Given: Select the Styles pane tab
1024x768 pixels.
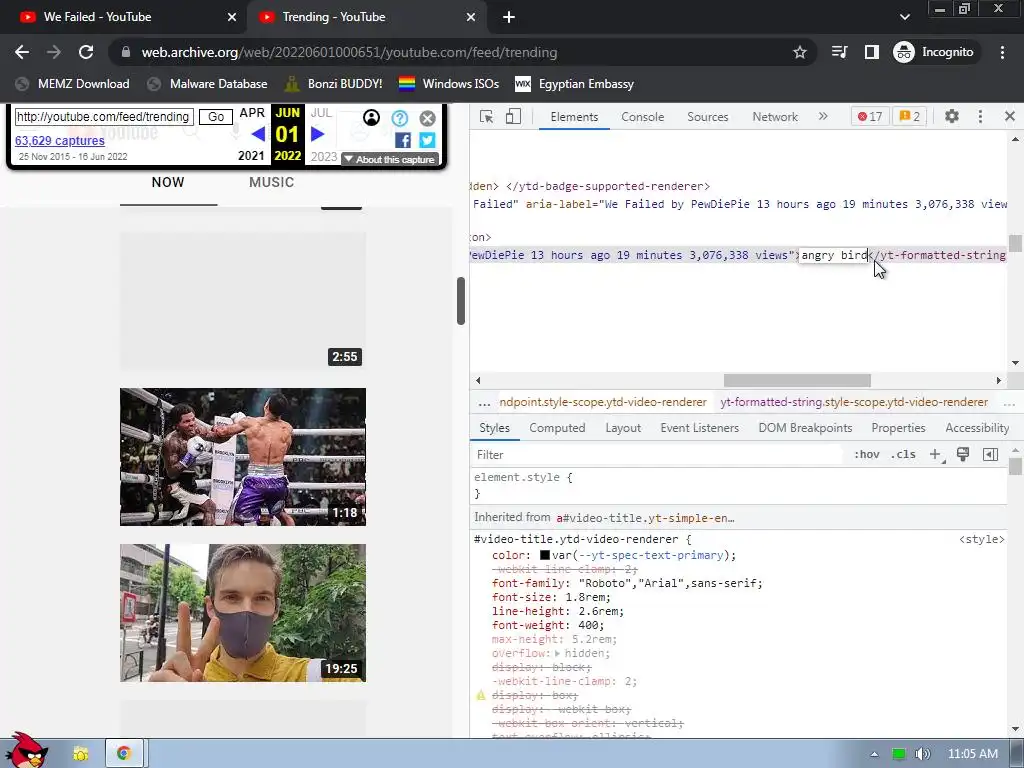Looking at the screenshot, I should 494,428.
